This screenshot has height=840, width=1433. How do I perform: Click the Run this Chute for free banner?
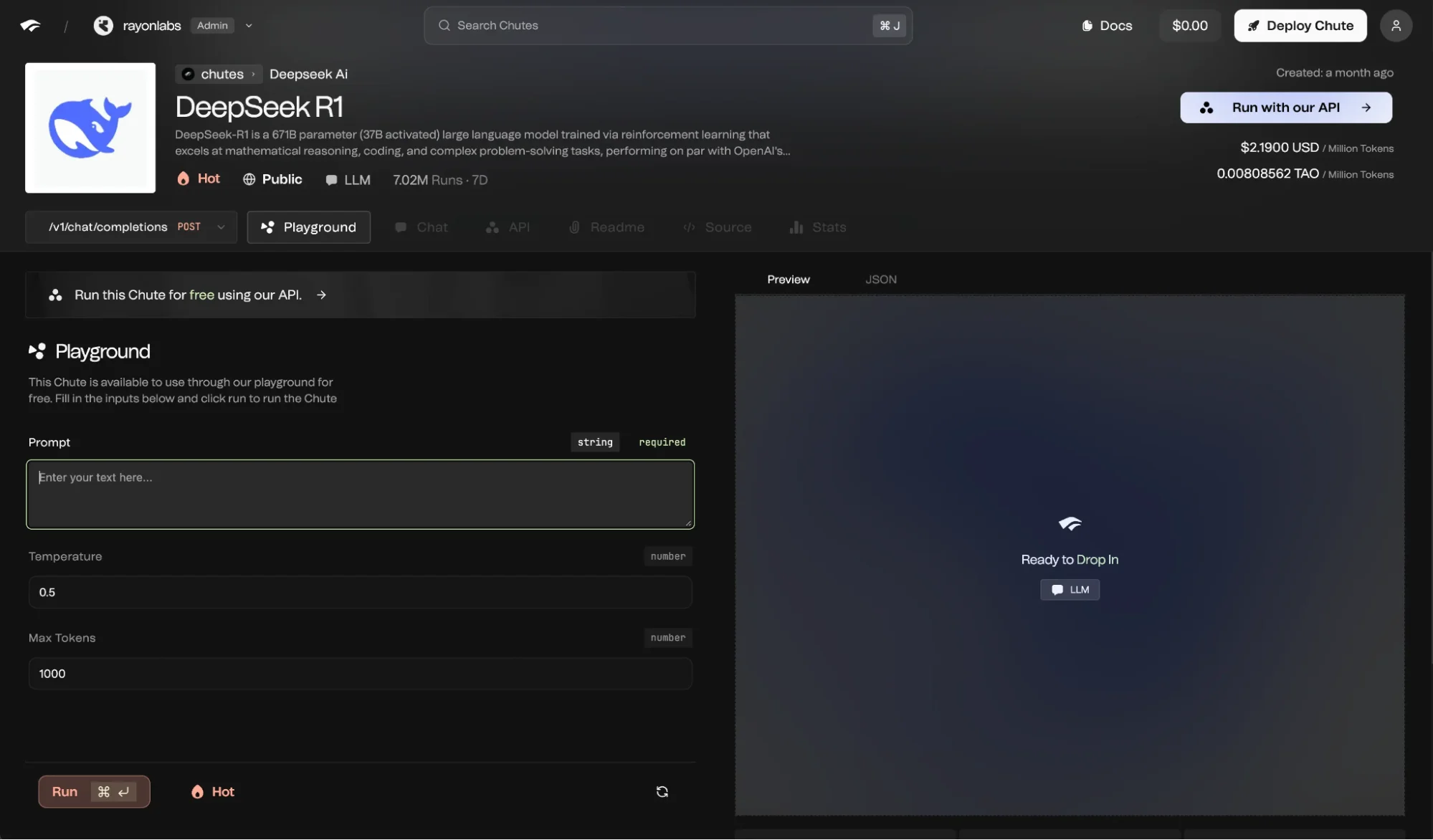tap(360, 295)
